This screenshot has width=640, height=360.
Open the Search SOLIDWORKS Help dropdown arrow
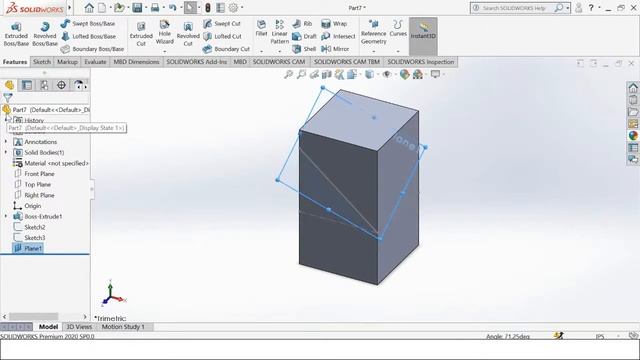click(567, 8)
